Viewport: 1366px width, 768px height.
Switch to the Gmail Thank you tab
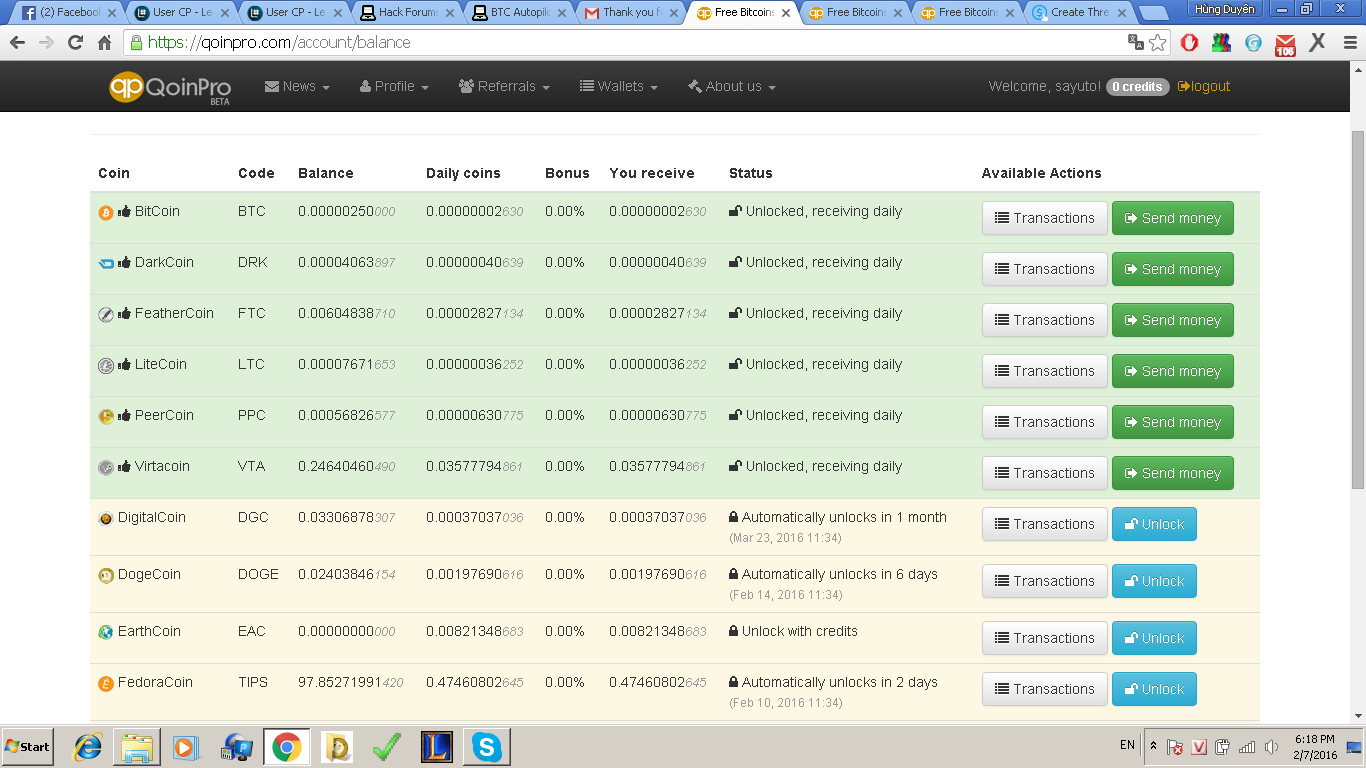pos(632,13)
